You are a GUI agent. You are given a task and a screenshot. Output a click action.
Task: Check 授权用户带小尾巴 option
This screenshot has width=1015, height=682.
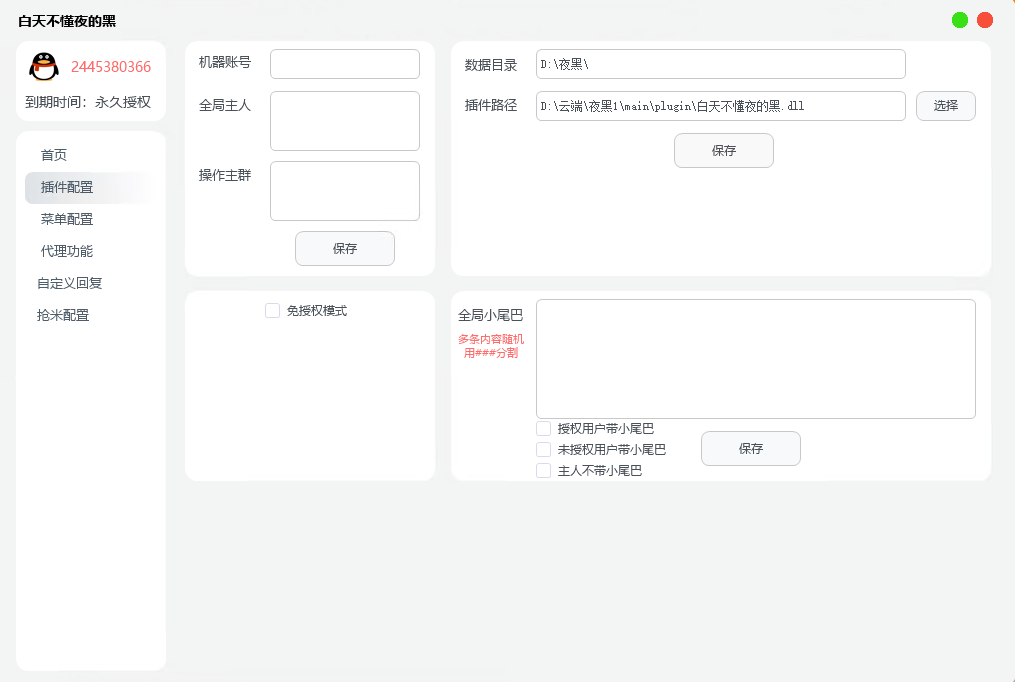pyautogui.click(x=543, y=427)
